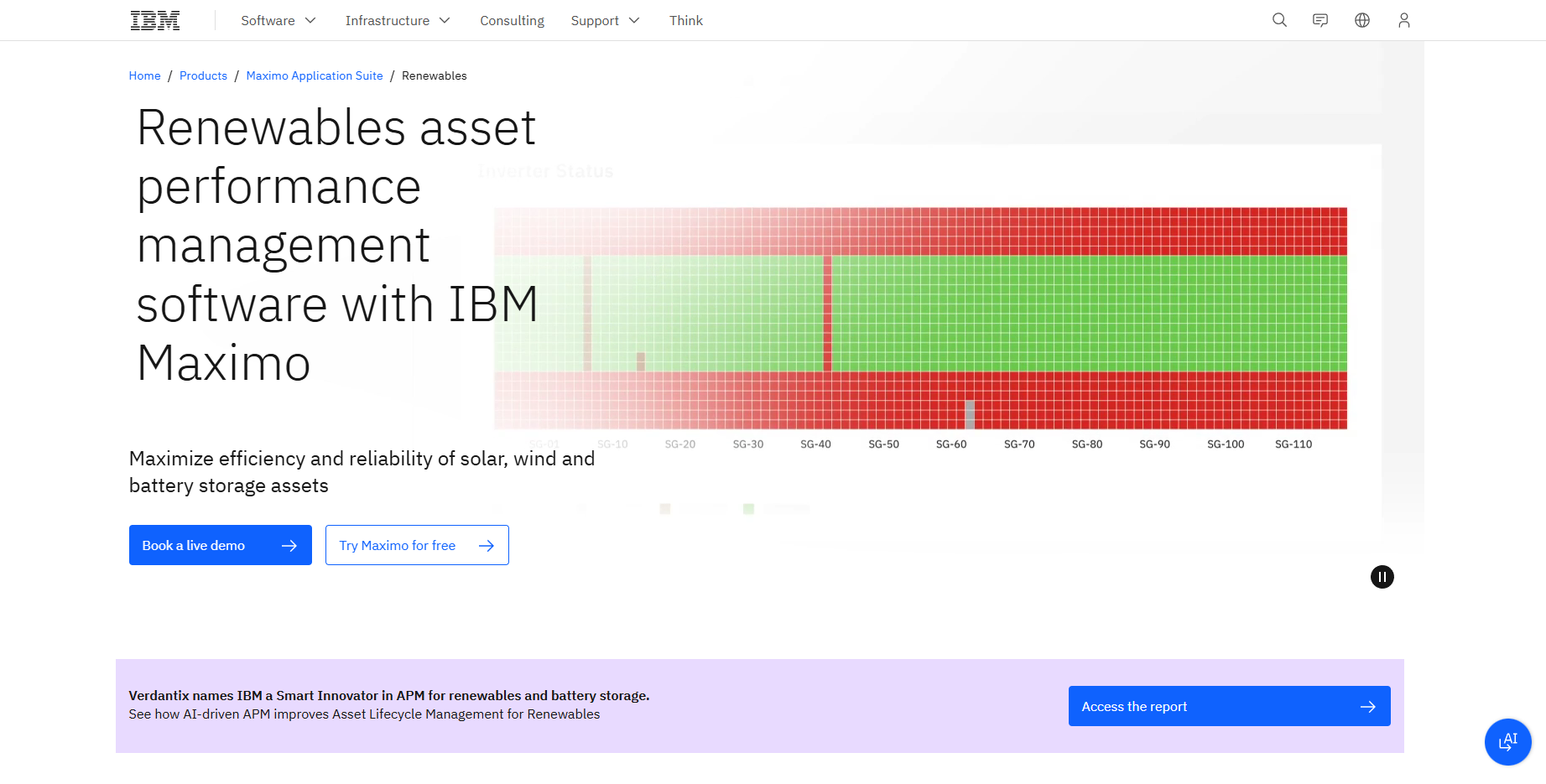Open Think in top navigation
The image size is (1546, 784).
tap(686, 20)
